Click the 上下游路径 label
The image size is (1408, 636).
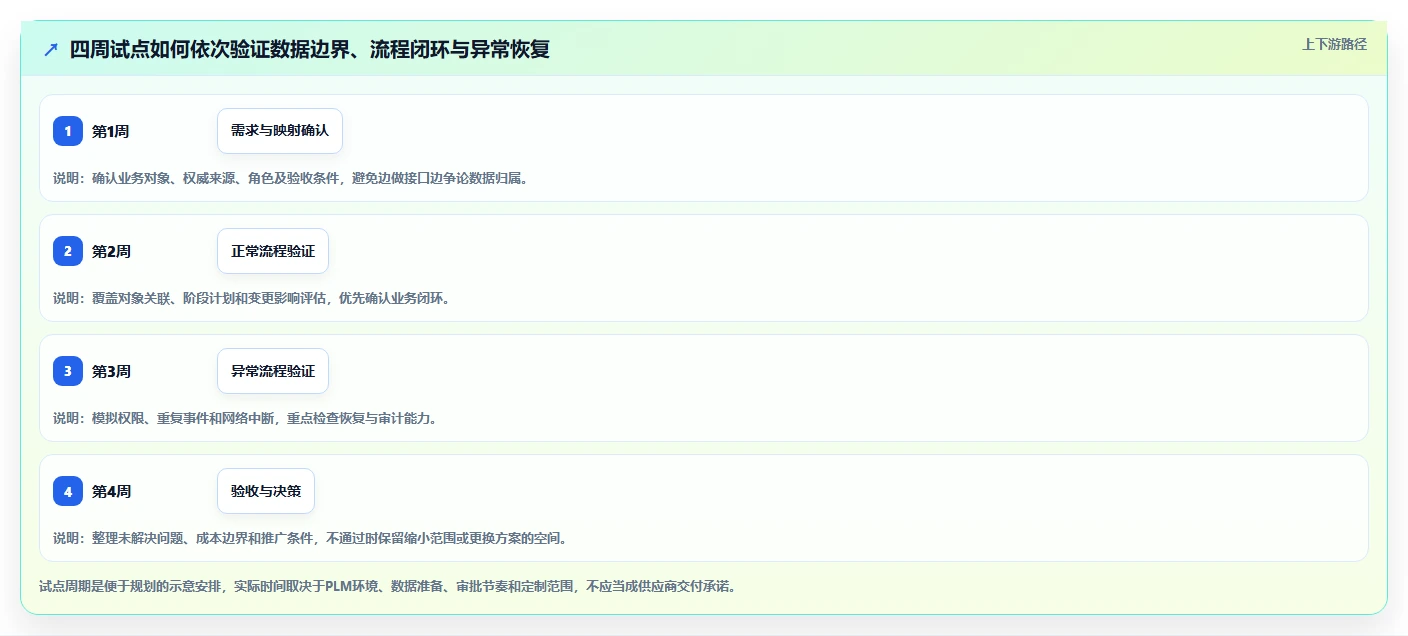coord(1334,44)
